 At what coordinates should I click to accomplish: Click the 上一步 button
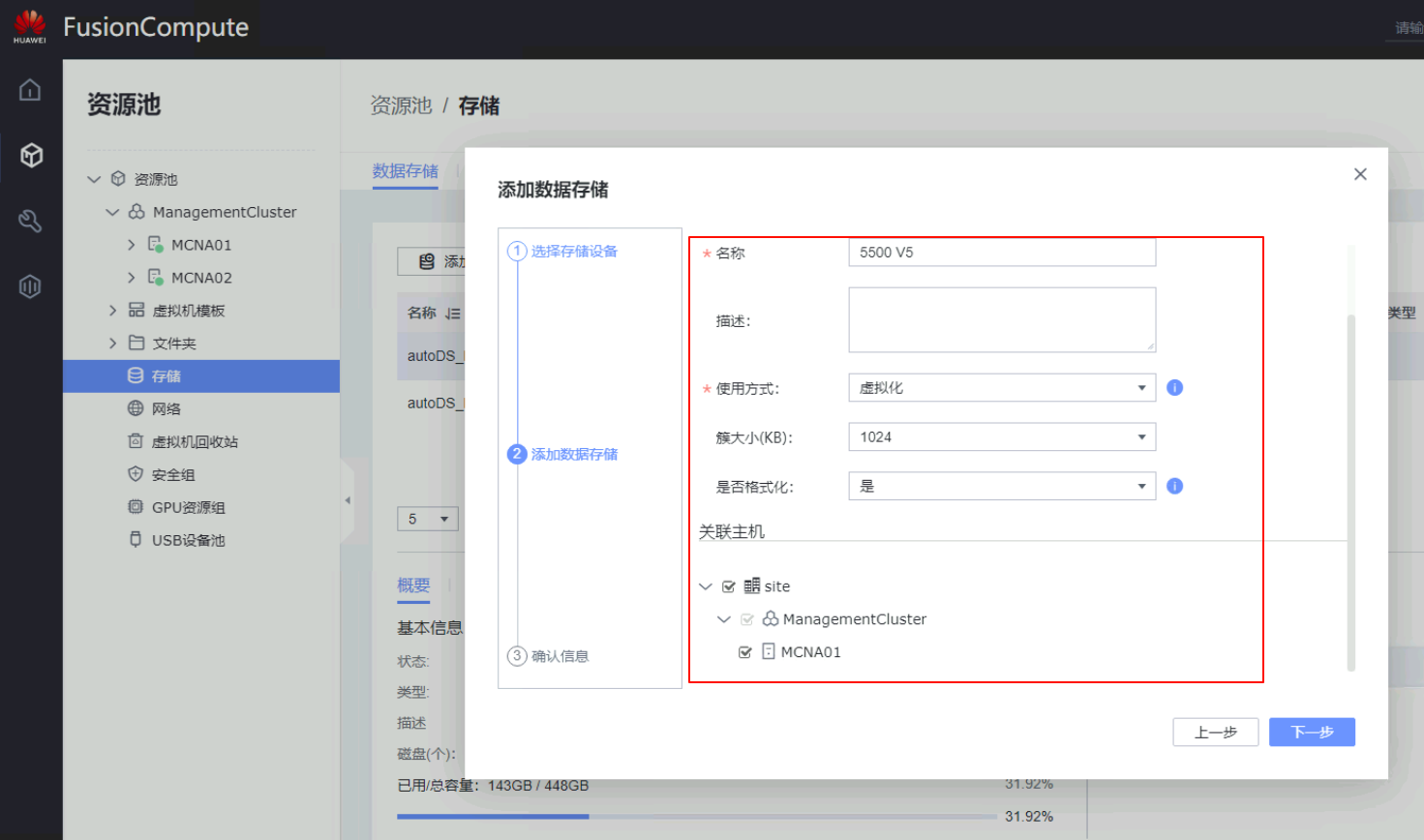(1215, 732)
